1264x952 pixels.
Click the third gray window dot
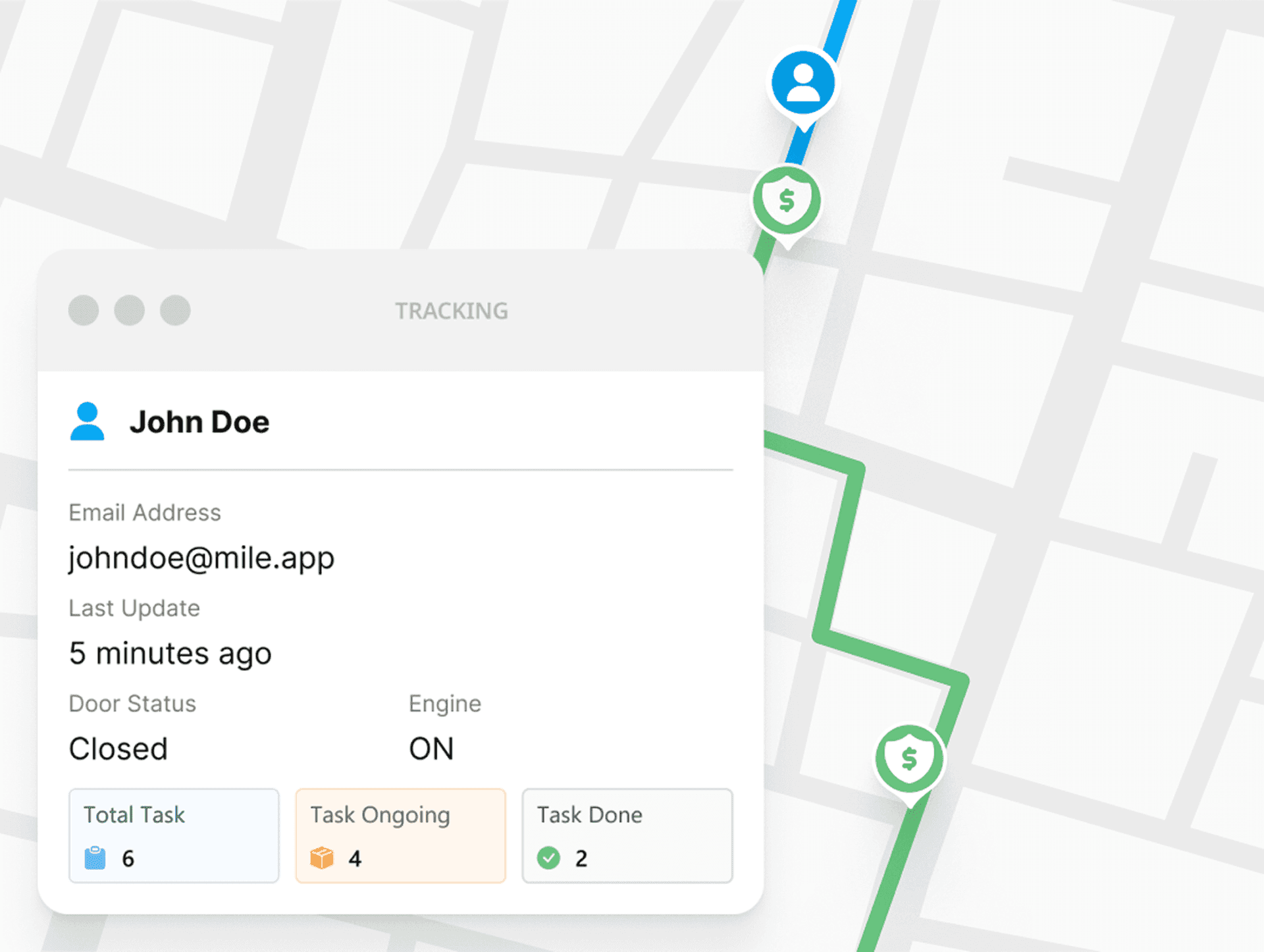pyautogui.click(x=175, y=310)
